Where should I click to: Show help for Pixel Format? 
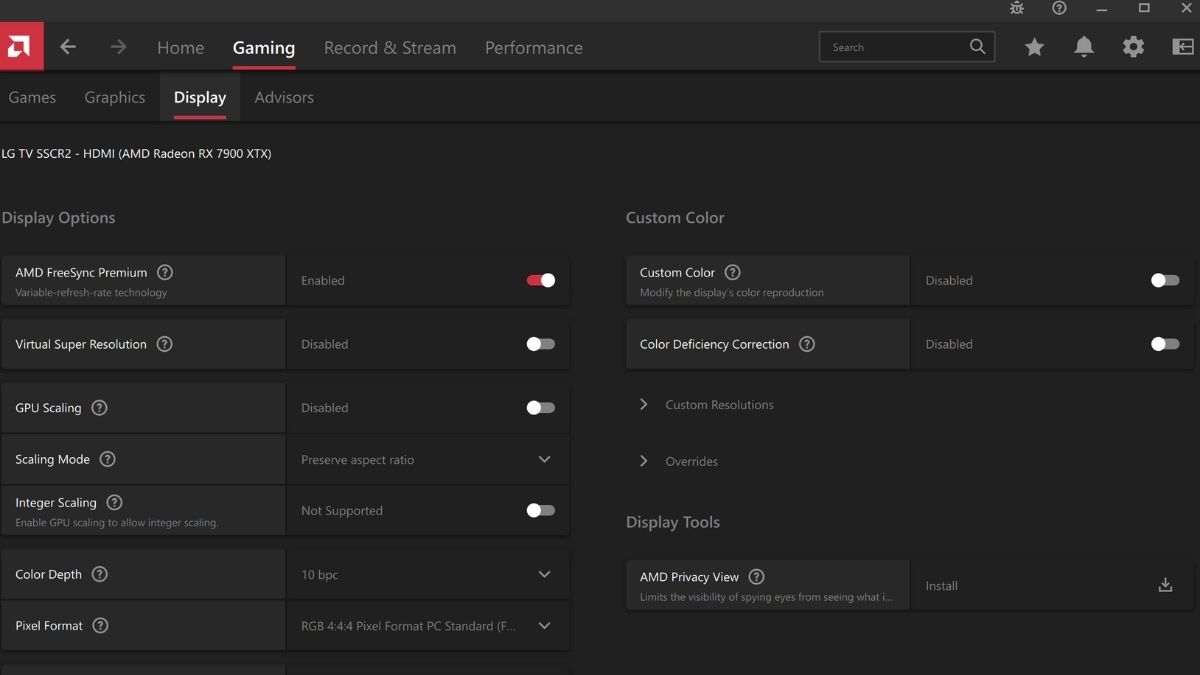101,626
